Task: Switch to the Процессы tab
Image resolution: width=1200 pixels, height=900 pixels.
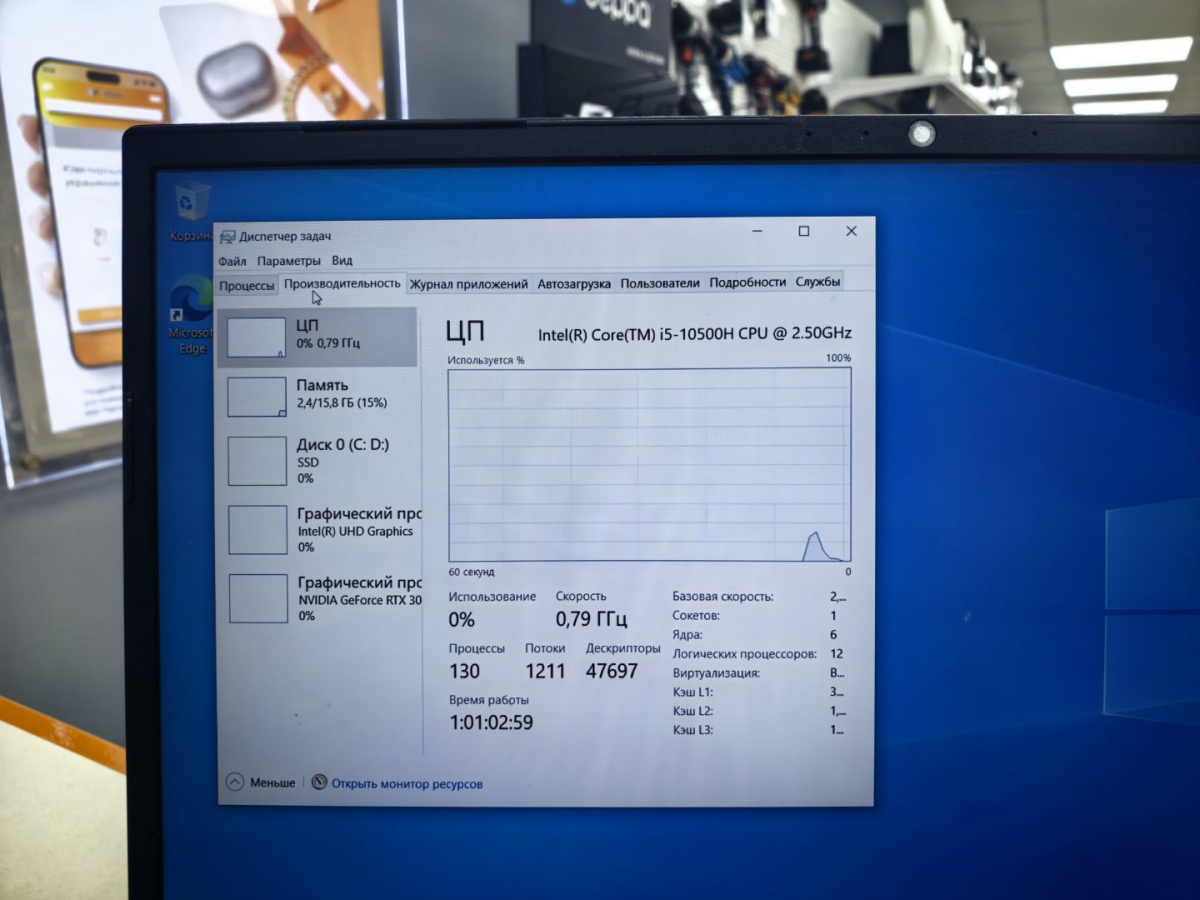Action: (x=247, y=285)
